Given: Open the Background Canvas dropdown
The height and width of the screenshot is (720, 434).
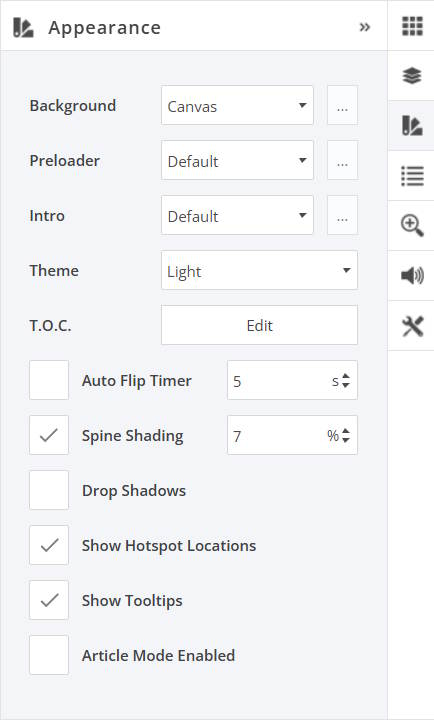Looking at the screenshot, I should coord(237,105).
